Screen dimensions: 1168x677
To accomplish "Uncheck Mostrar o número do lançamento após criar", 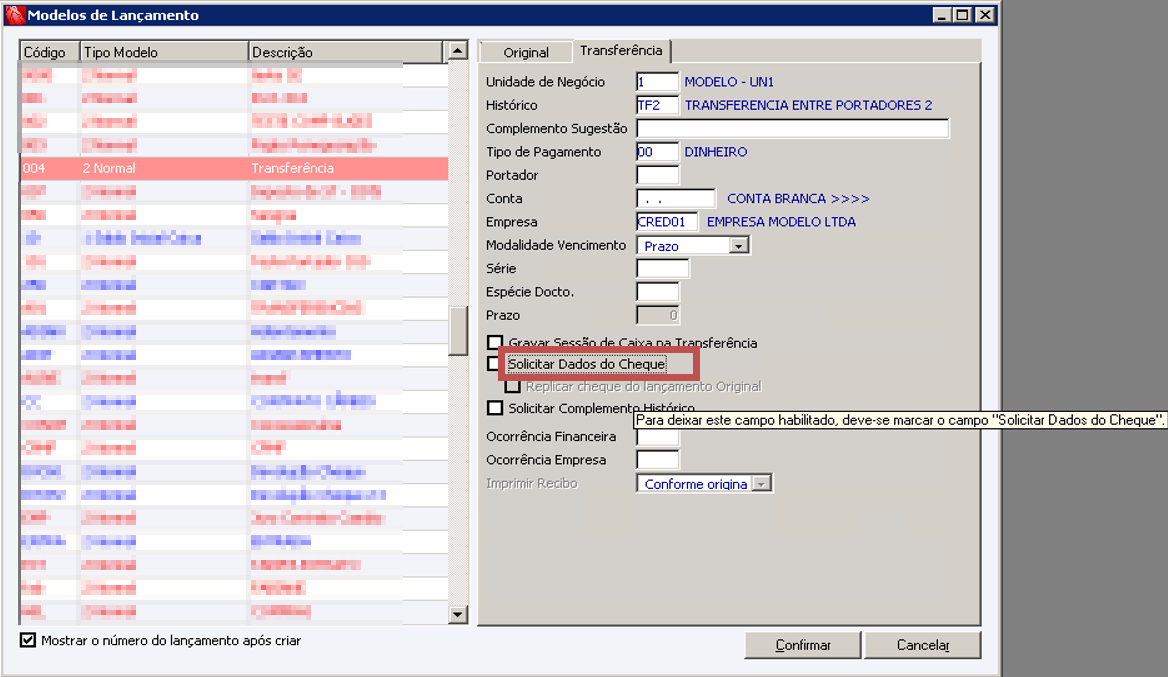I will 28,641.
